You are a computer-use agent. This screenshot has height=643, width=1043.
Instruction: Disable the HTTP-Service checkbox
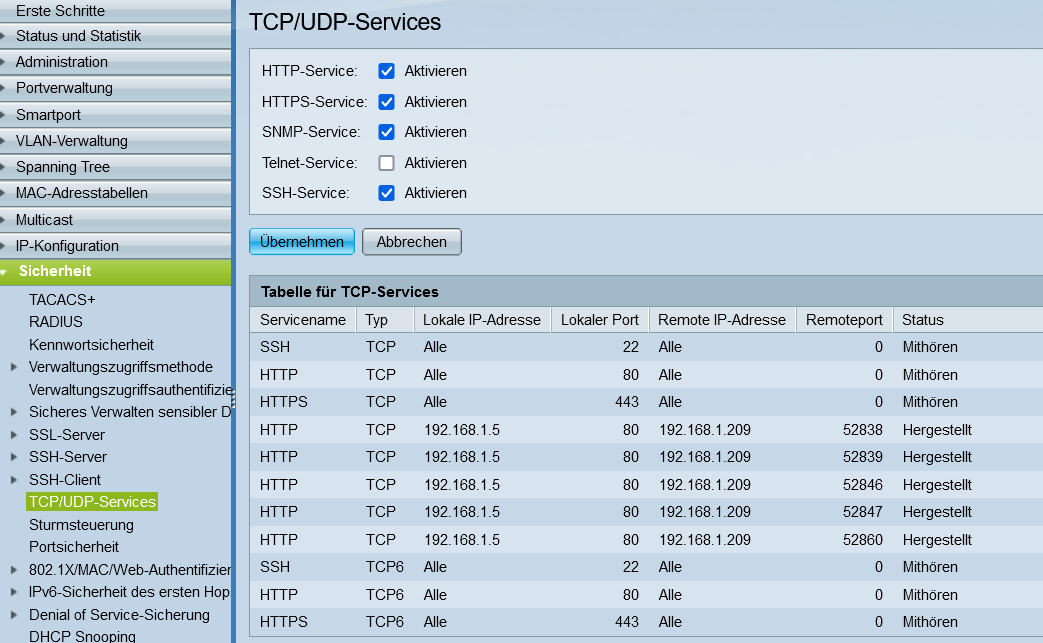tap(386, 71)
